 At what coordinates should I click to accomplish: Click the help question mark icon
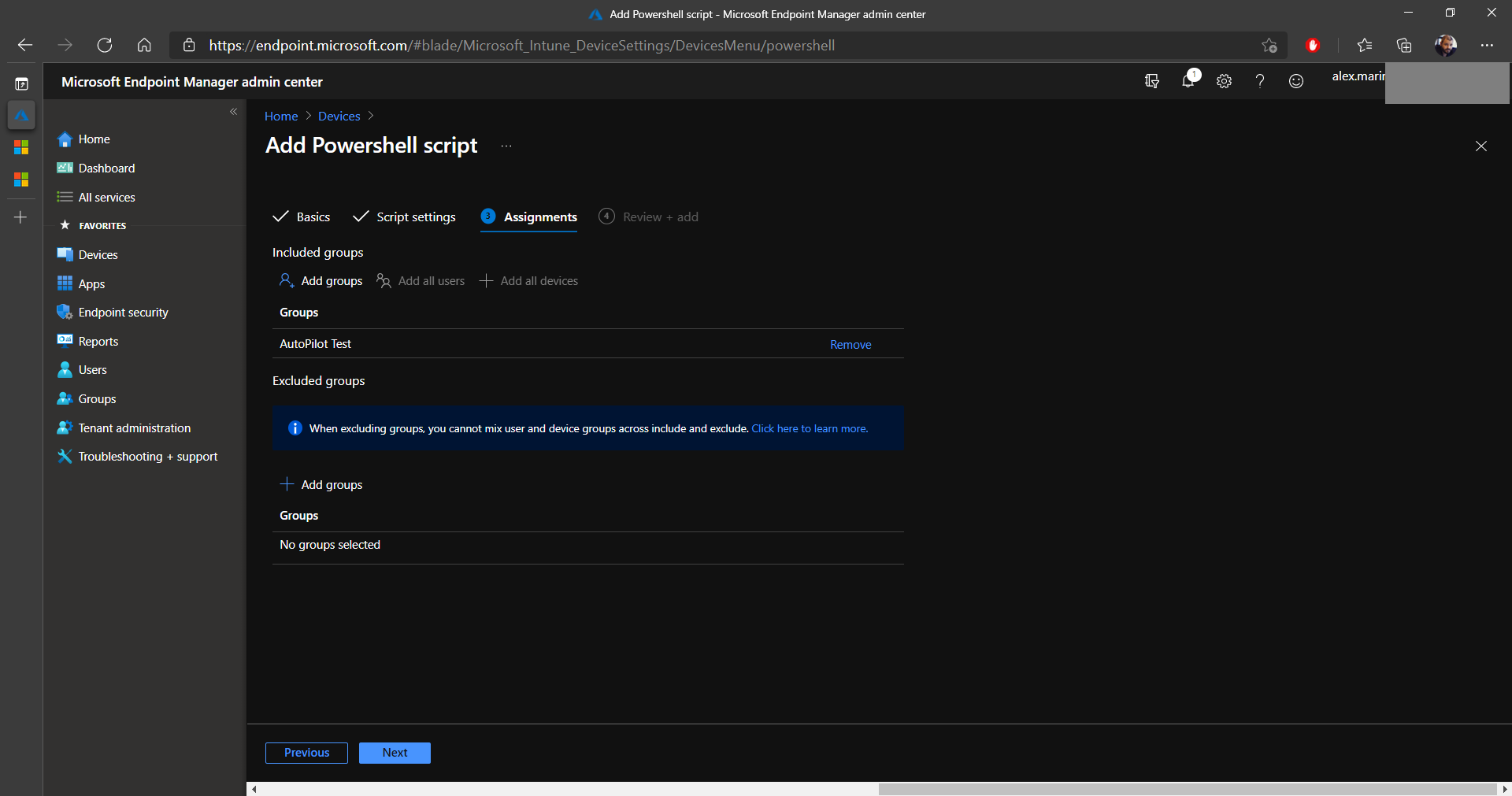(x=1260, y=81)
